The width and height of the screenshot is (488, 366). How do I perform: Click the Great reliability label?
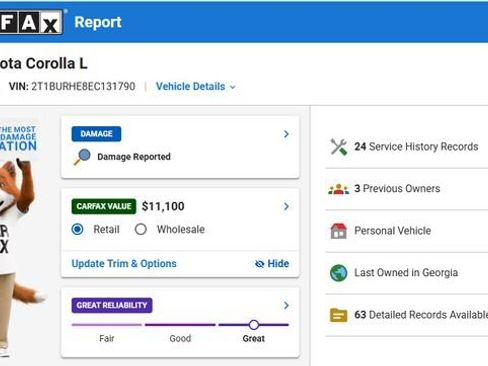click(254, 339)
